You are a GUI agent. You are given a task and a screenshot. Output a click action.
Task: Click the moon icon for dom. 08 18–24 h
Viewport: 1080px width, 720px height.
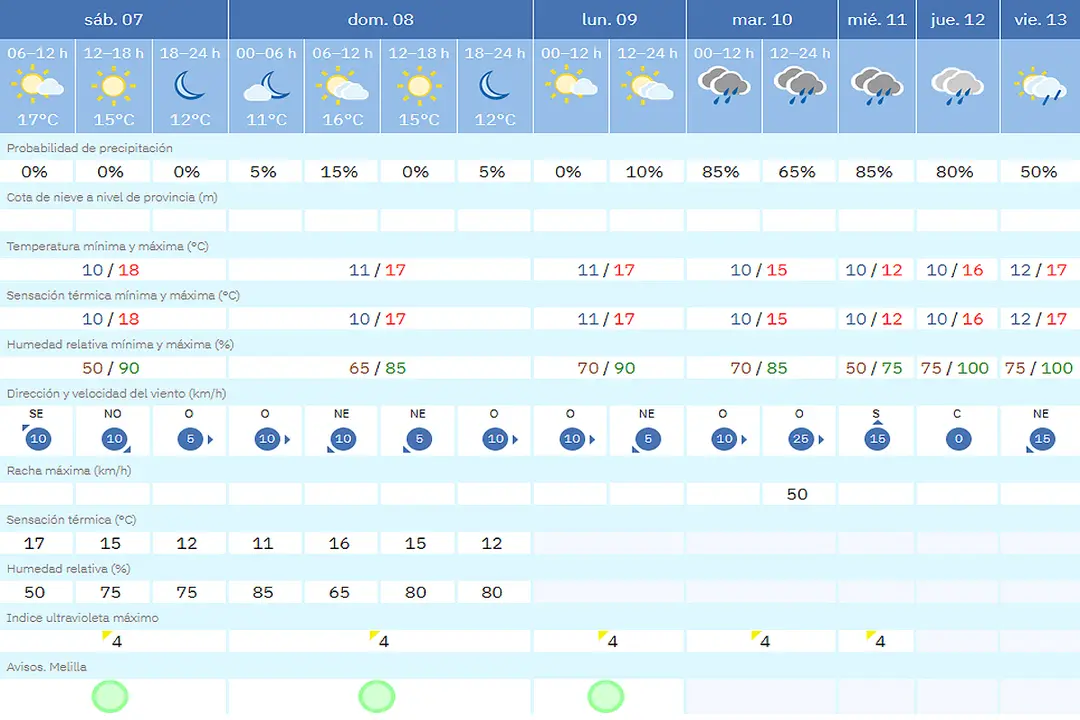coord(495,86)
